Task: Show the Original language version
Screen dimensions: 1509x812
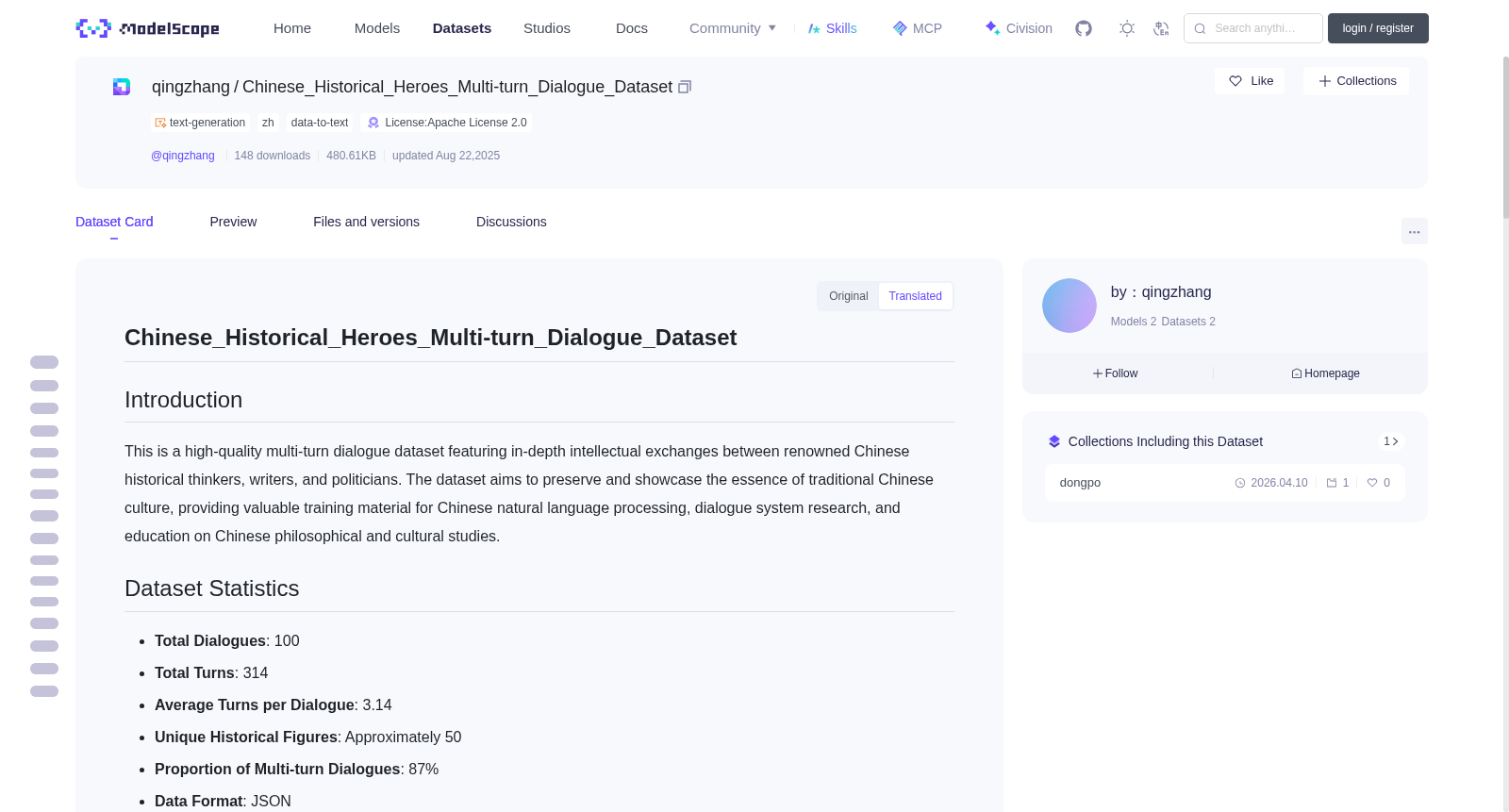Action: point(849,296)
